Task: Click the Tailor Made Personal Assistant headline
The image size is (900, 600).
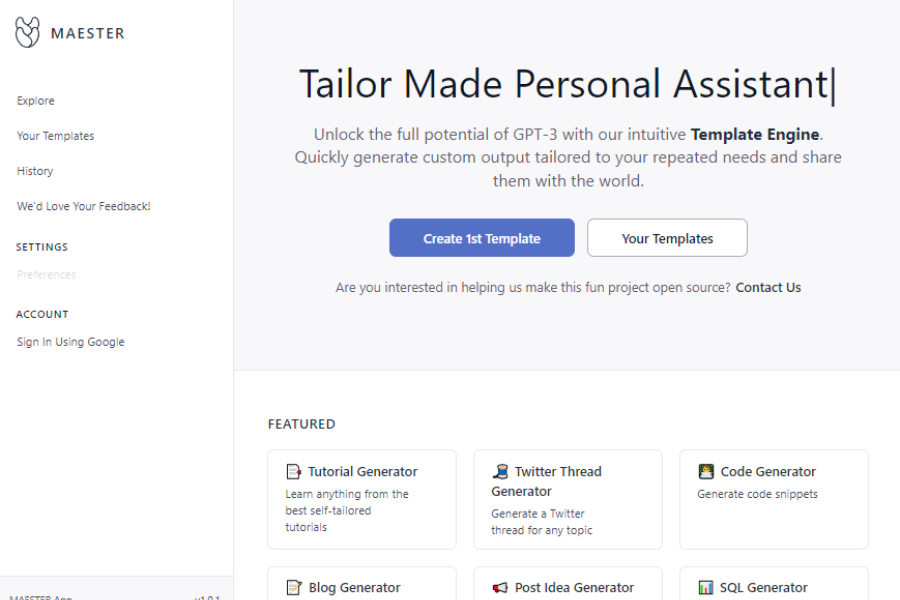Action: (567, 84)
